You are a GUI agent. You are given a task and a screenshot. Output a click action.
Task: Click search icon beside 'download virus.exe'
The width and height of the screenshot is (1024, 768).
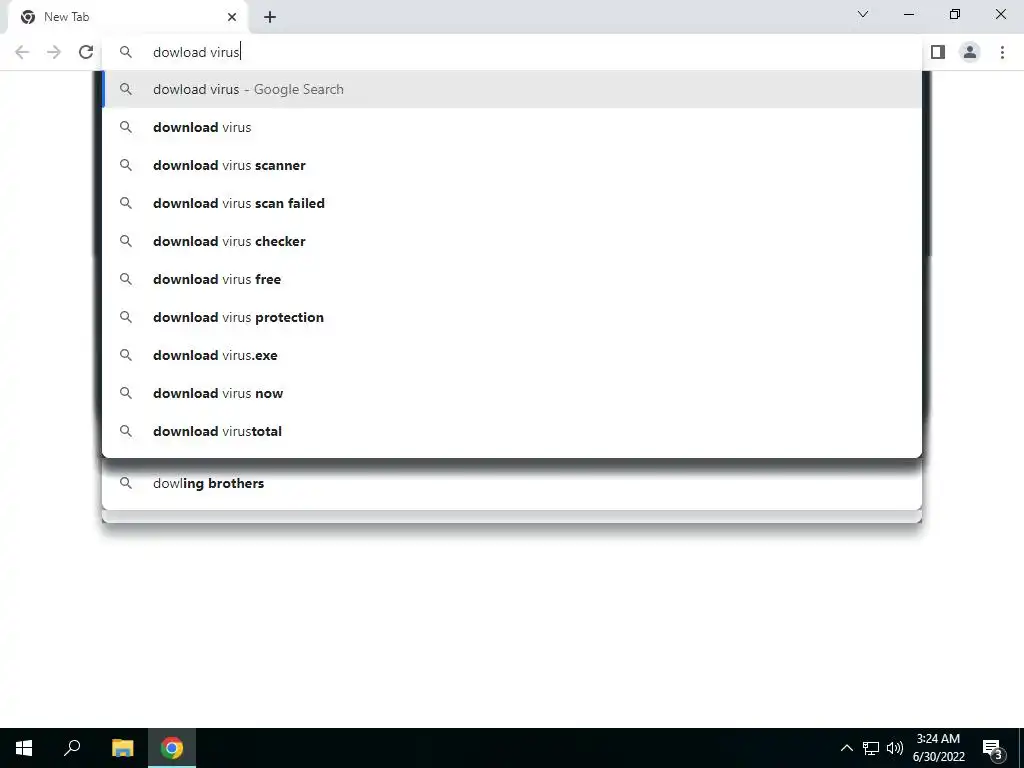pyautogui.click(x=126, y=355)
